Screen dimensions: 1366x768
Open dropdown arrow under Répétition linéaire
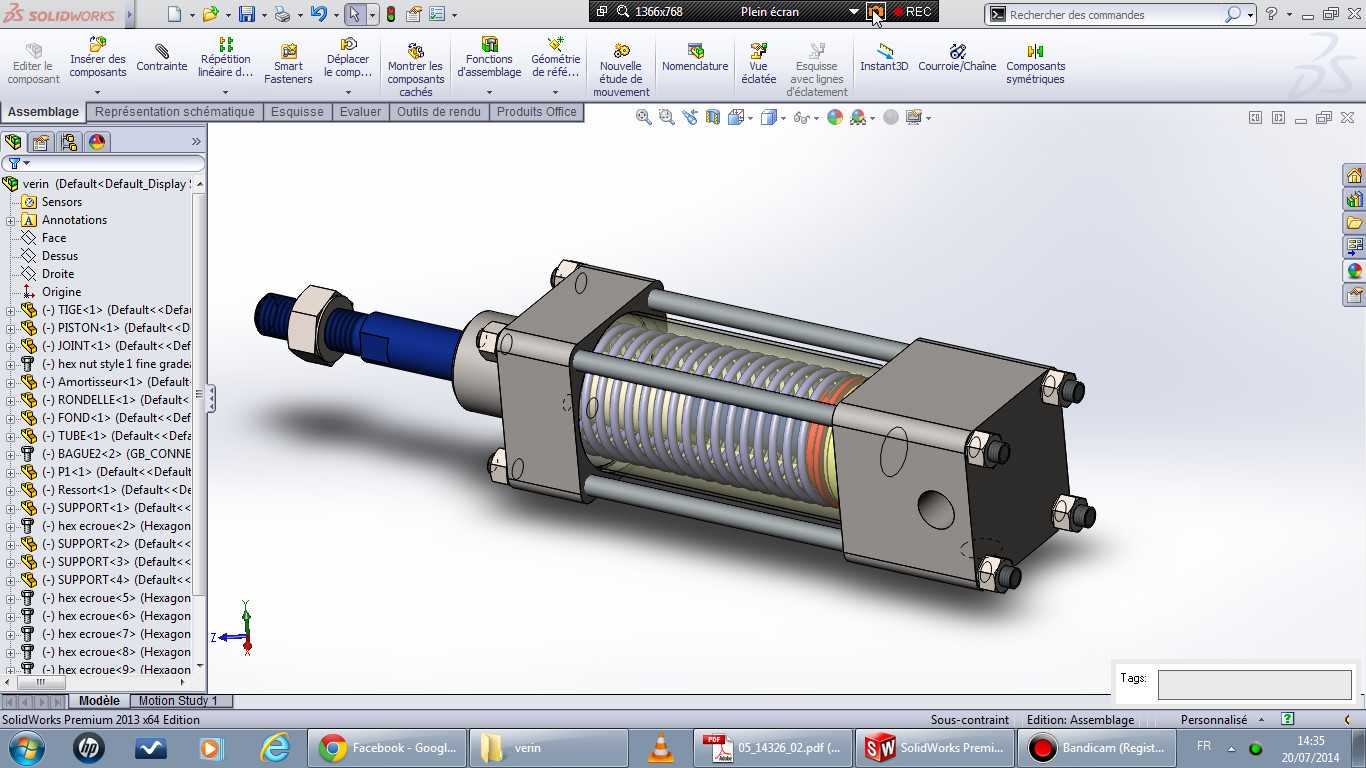coord(225,92)
